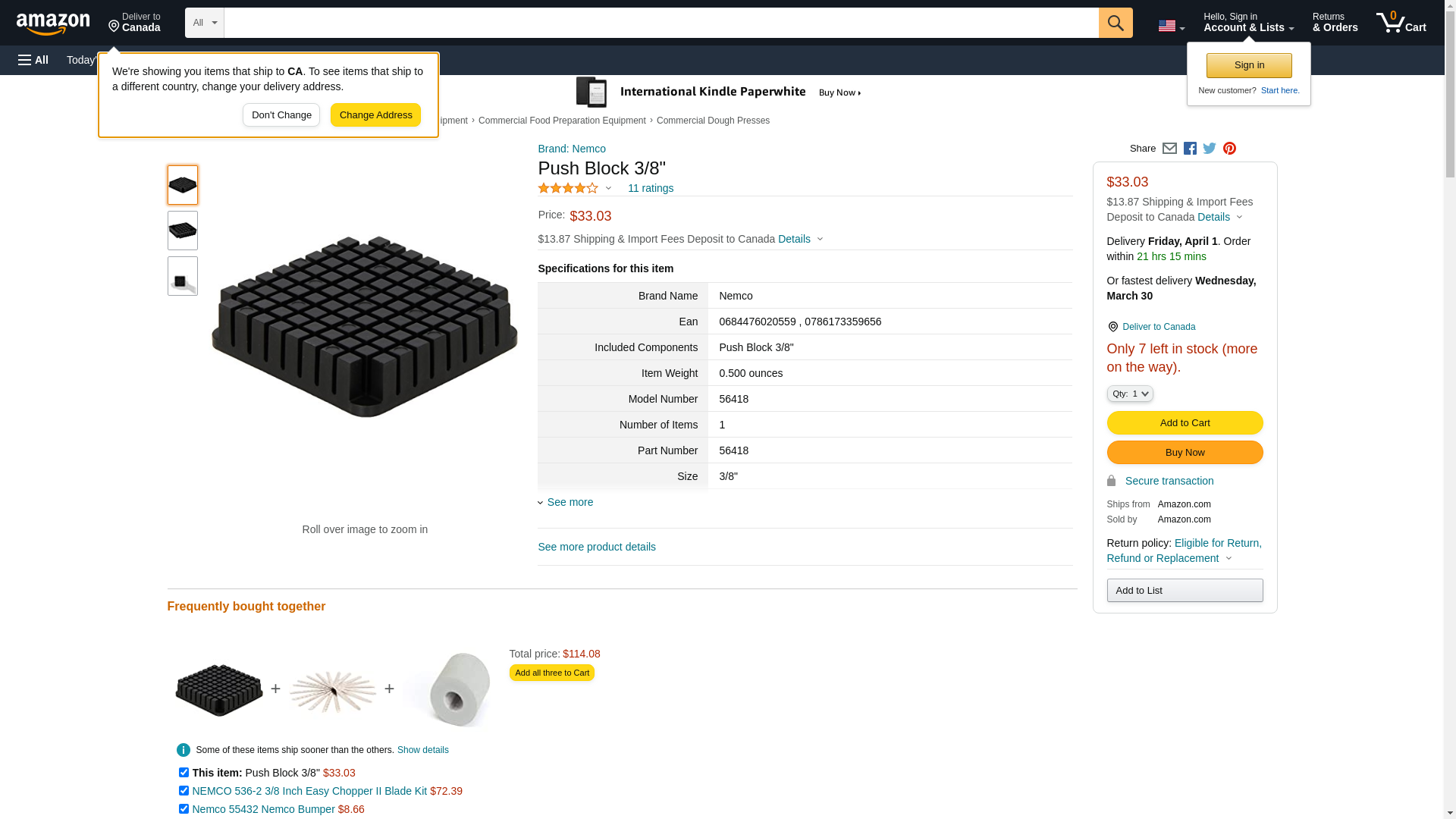This screenshot has height=819, width=1456.
Task: Open Commercial Dough Presses breadcrumb
Action: [713, 121]
